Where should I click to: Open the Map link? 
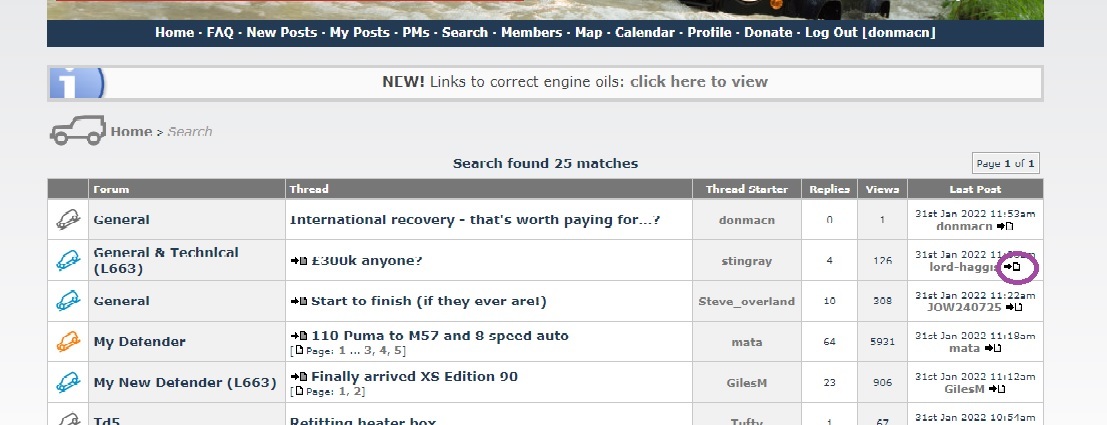tap(589, 32)
